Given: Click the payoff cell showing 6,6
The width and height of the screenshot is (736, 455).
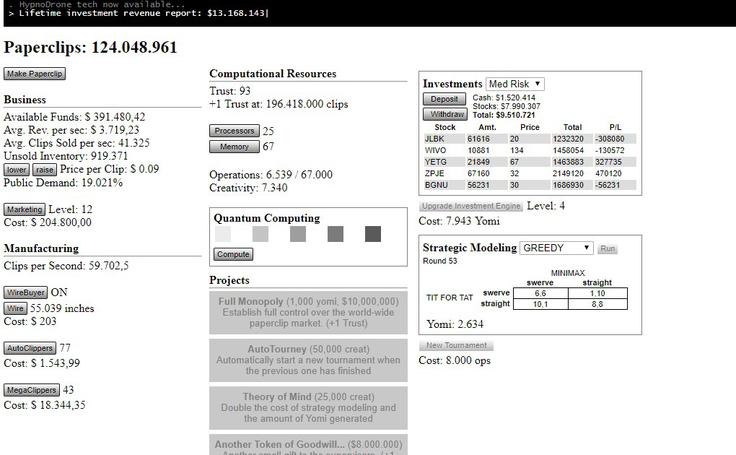Looking at the screenshot, I should tap(541, 293).
